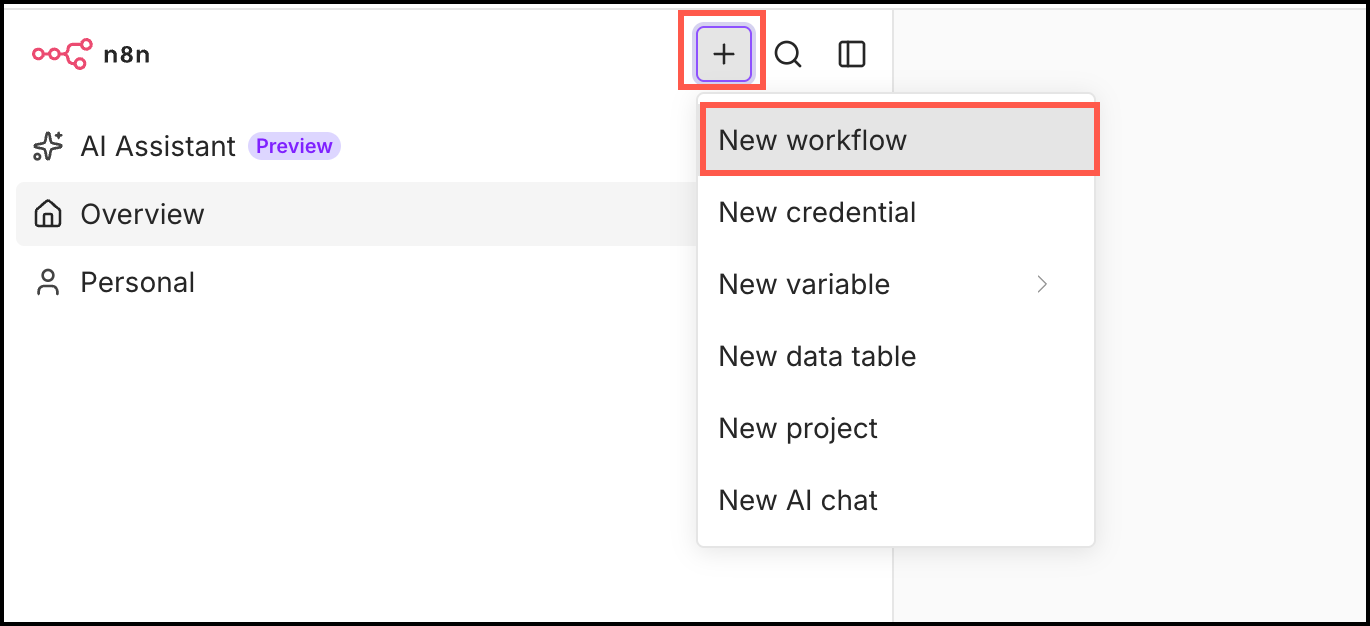Expand the New variable submenu chevron
The image size is (1370, 626).
(x=1043, y=284)
